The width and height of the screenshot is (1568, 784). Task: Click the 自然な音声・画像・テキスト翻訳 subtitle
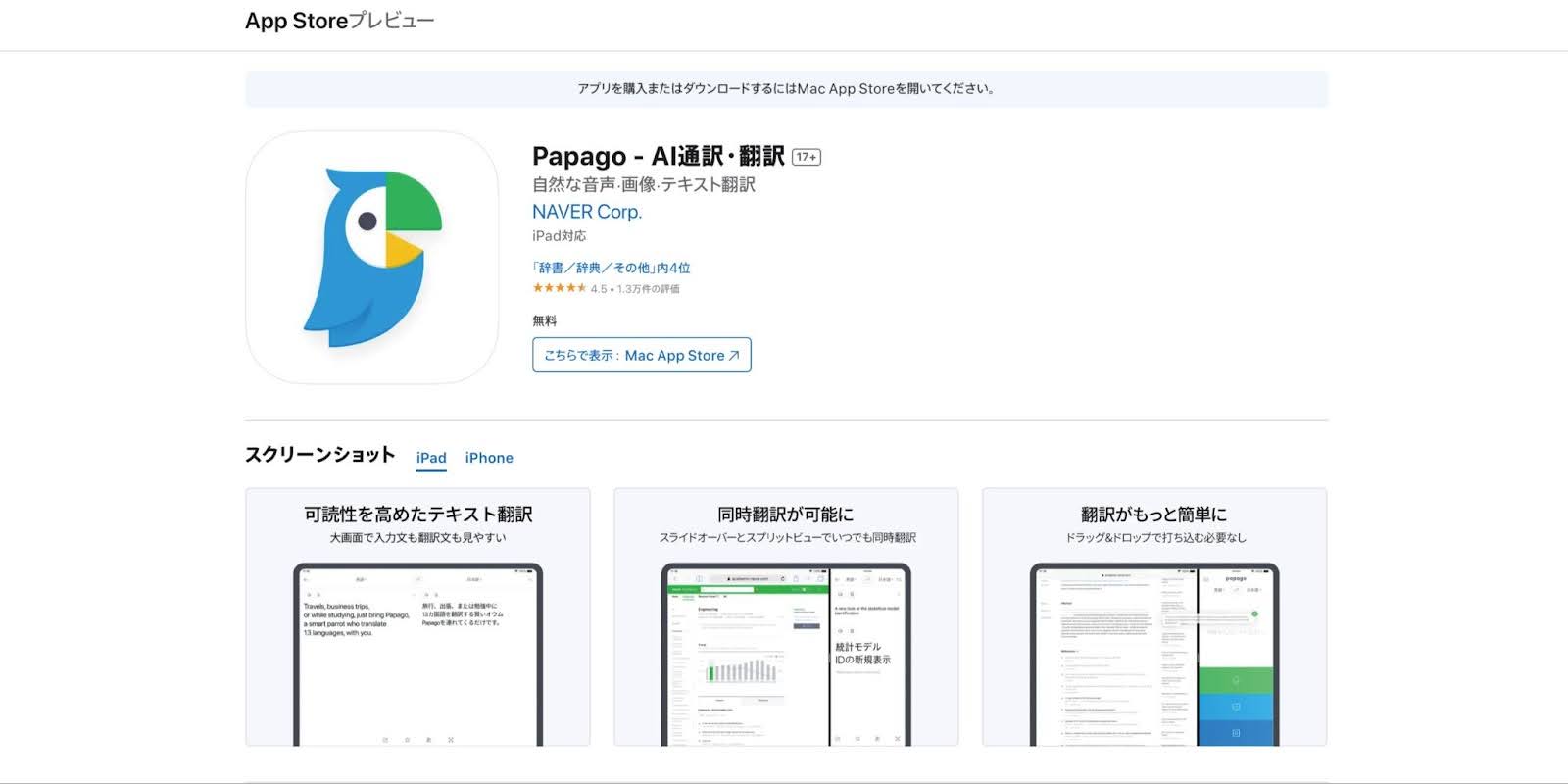(x=643, y=184)
